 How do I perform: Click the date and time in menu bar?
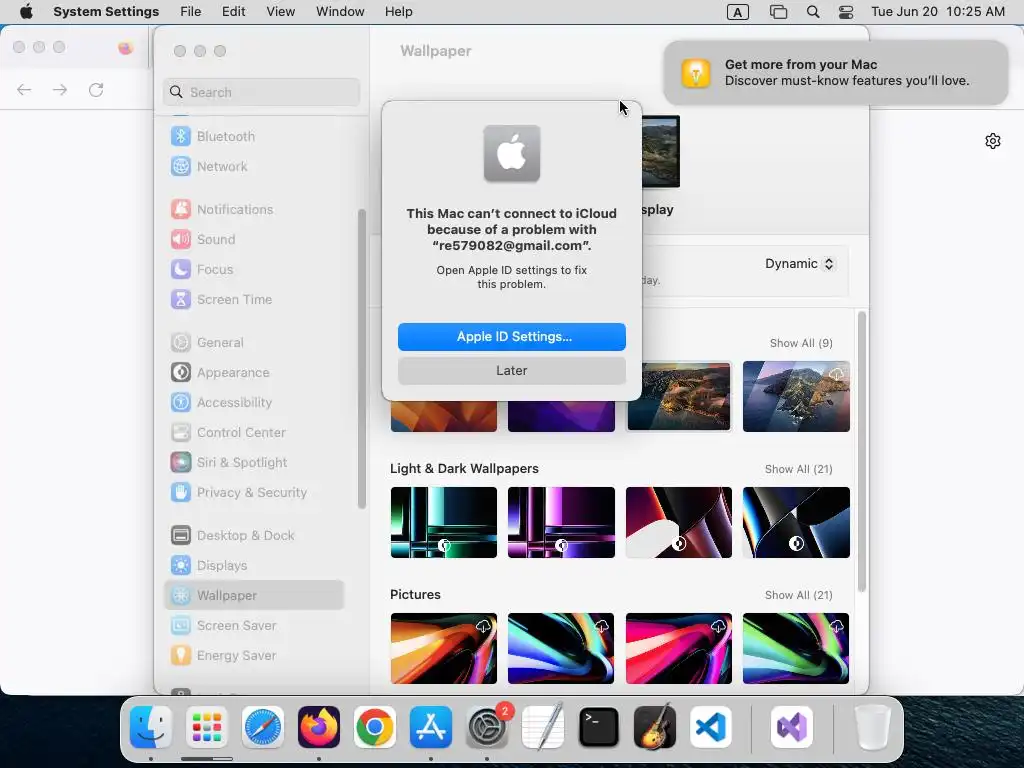(938, 12)
